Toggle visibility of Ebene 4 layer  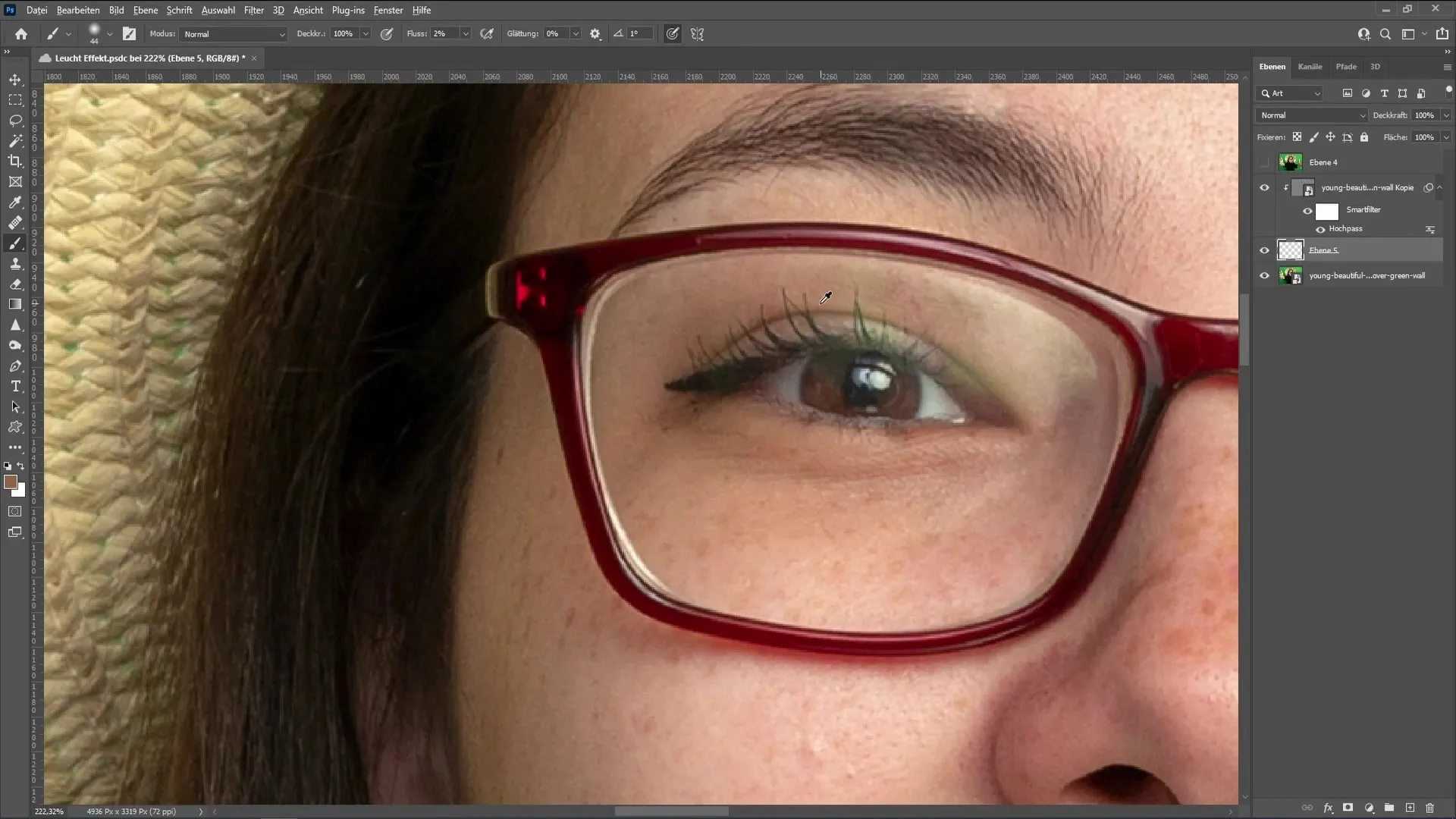tap(1264, 162)
